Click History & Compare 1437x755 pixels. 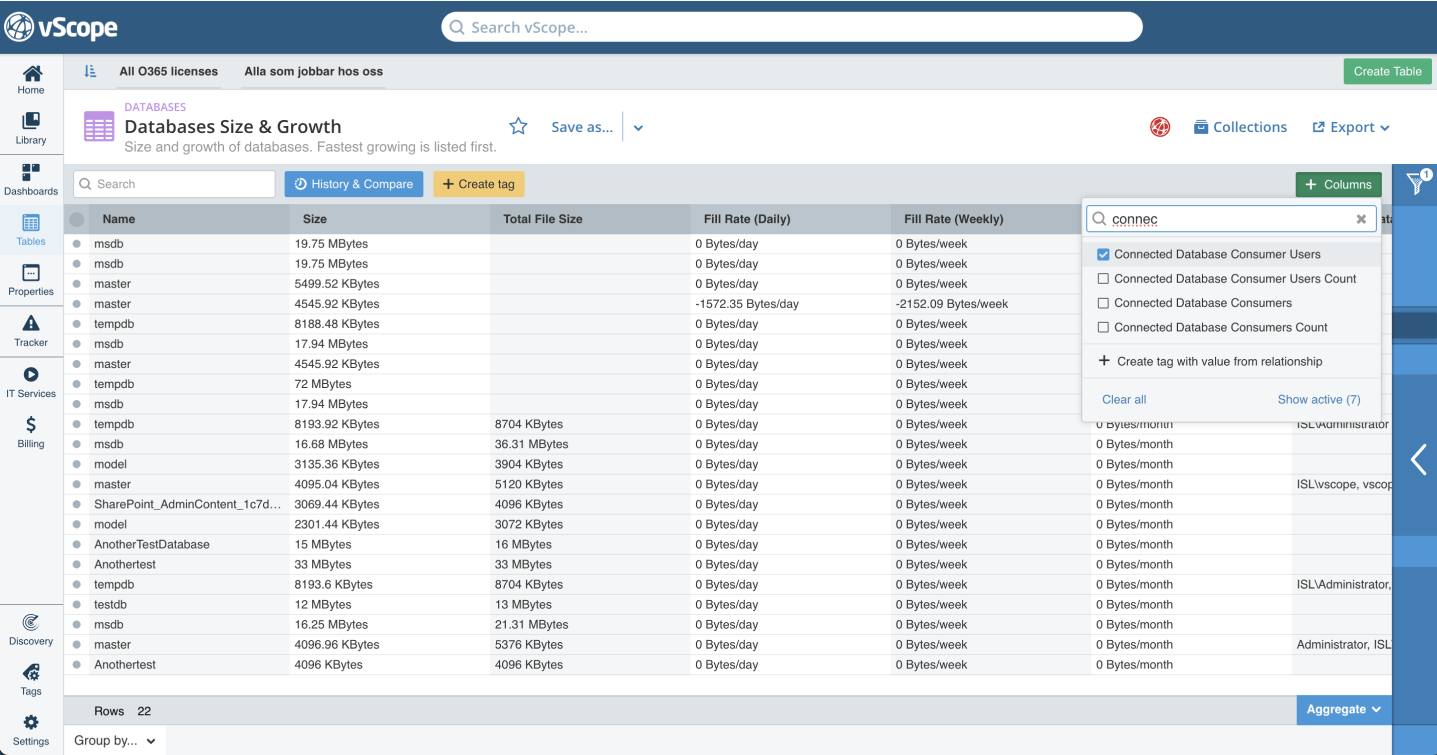point(354,184)
